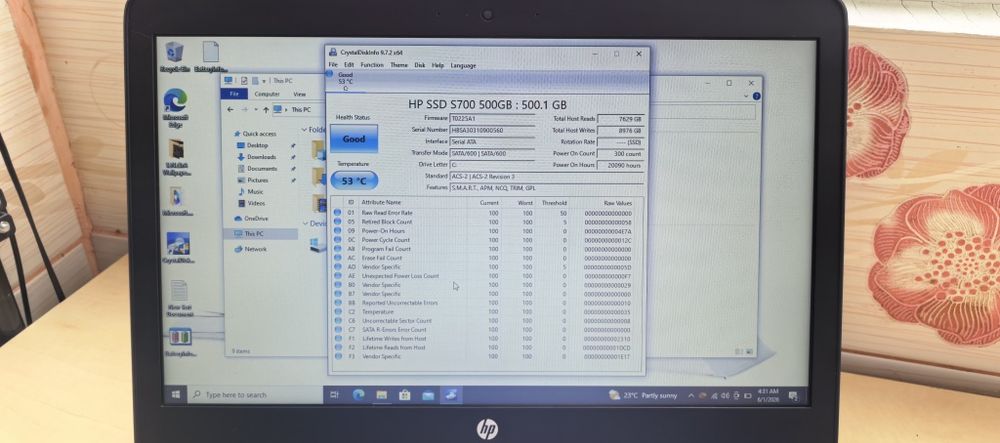The width and height of the screenshot is (1000, 443).
Task: Click the status dot for Power-On Hours
Action: pos(337,231)
